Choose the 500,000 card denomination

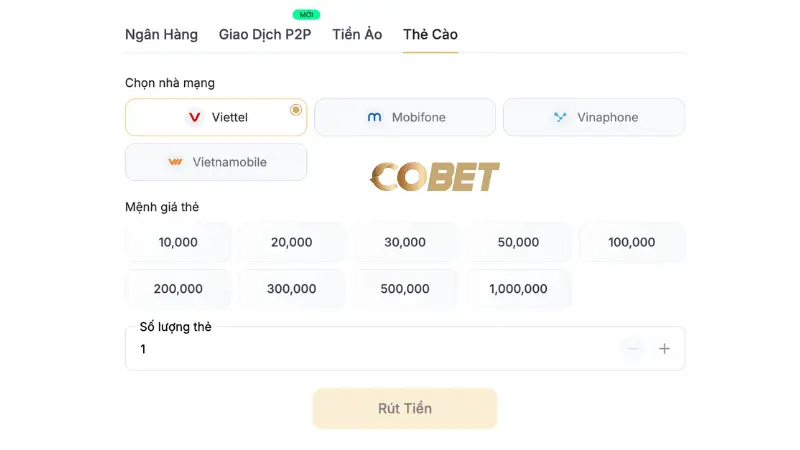click(x=405, y=289)
